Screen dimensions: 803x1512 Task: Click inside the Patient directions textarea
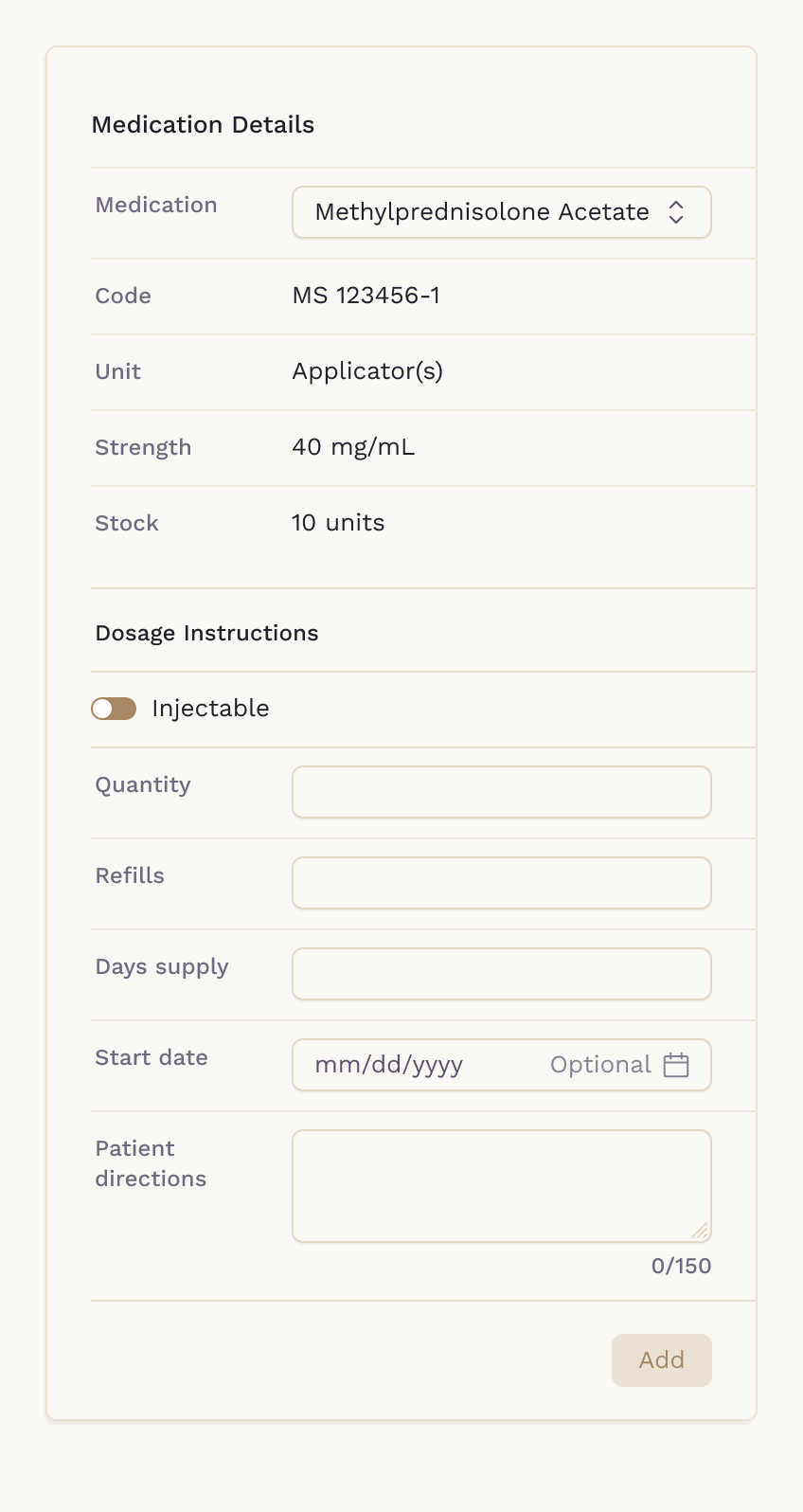(x=502, y=1186)
